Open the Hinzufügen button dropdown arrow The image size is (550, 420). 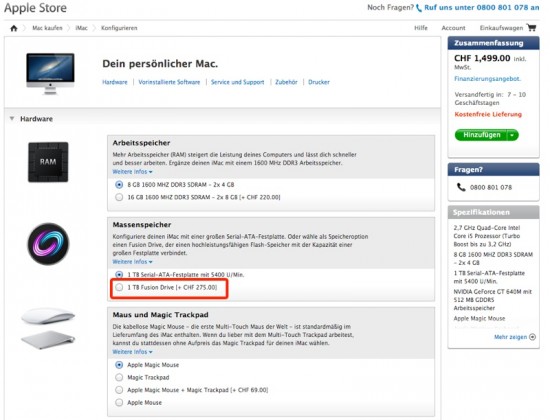(512, 135)
